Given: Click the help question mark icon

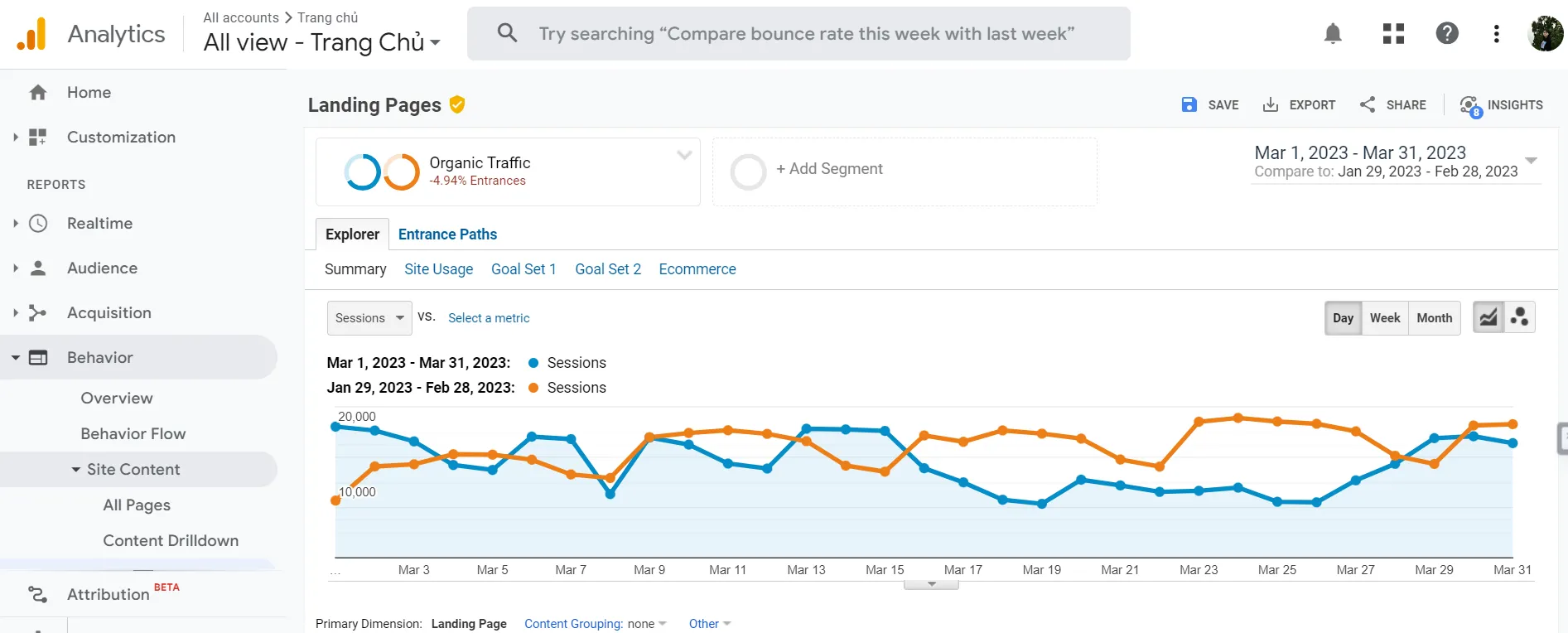Looking at the screenshot, I should tap(1446, 33).
